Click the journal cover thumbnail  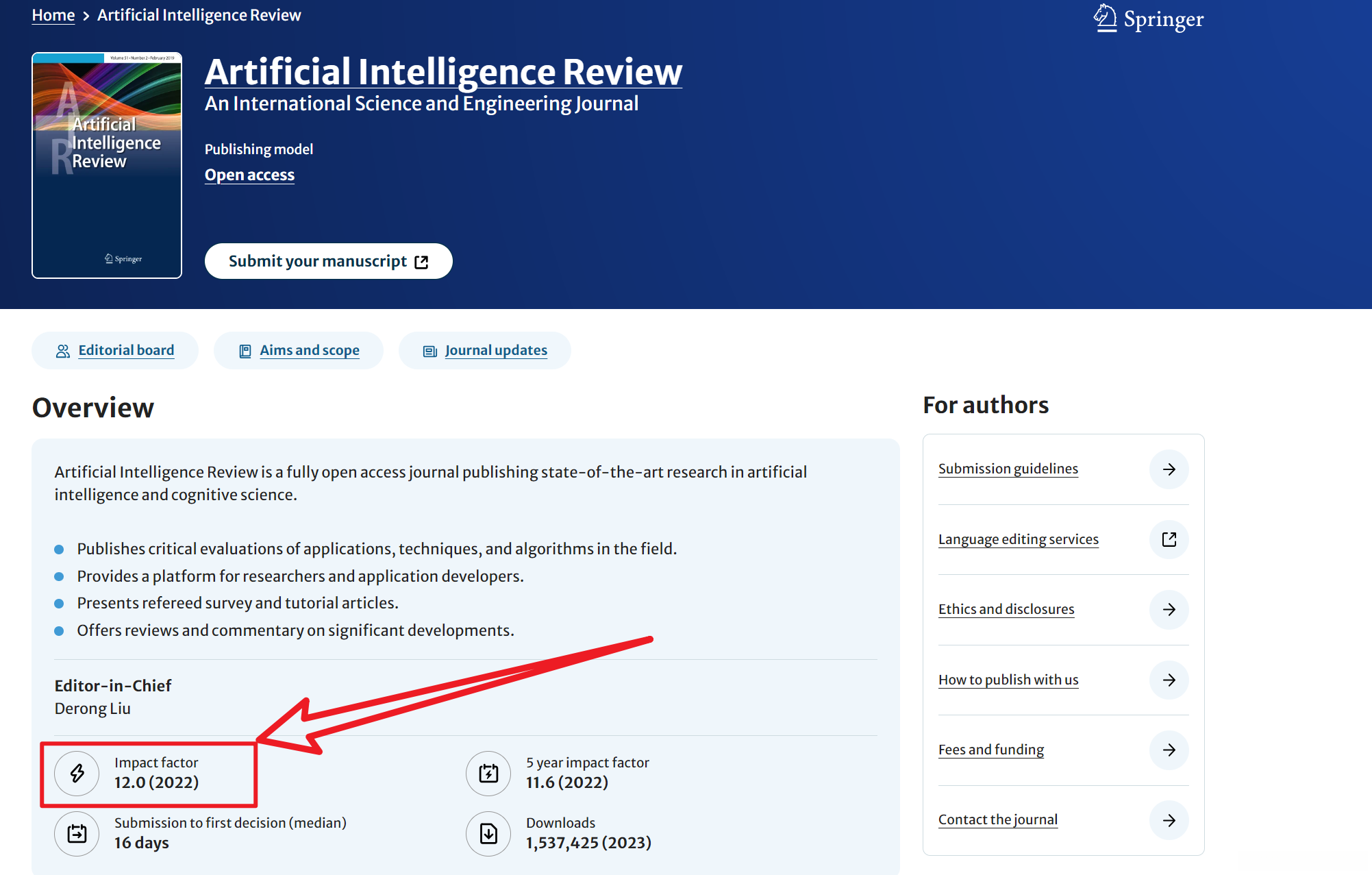[107, 165]
